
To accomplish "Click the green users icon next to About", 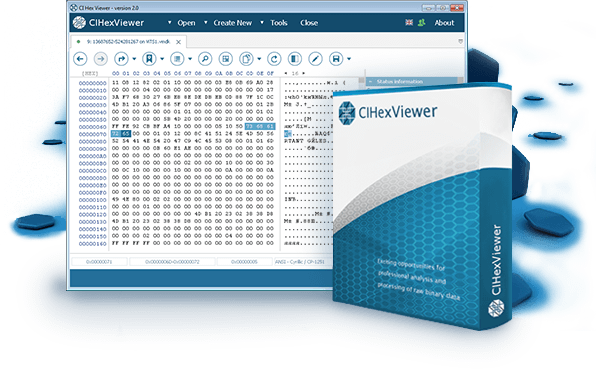I will [422, 22].
